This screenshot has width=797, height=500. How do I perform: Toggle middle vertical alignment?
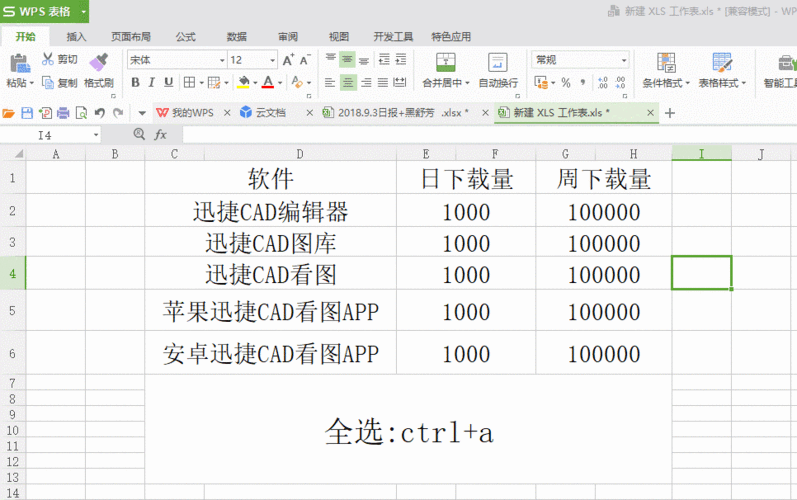click(347, 60)
